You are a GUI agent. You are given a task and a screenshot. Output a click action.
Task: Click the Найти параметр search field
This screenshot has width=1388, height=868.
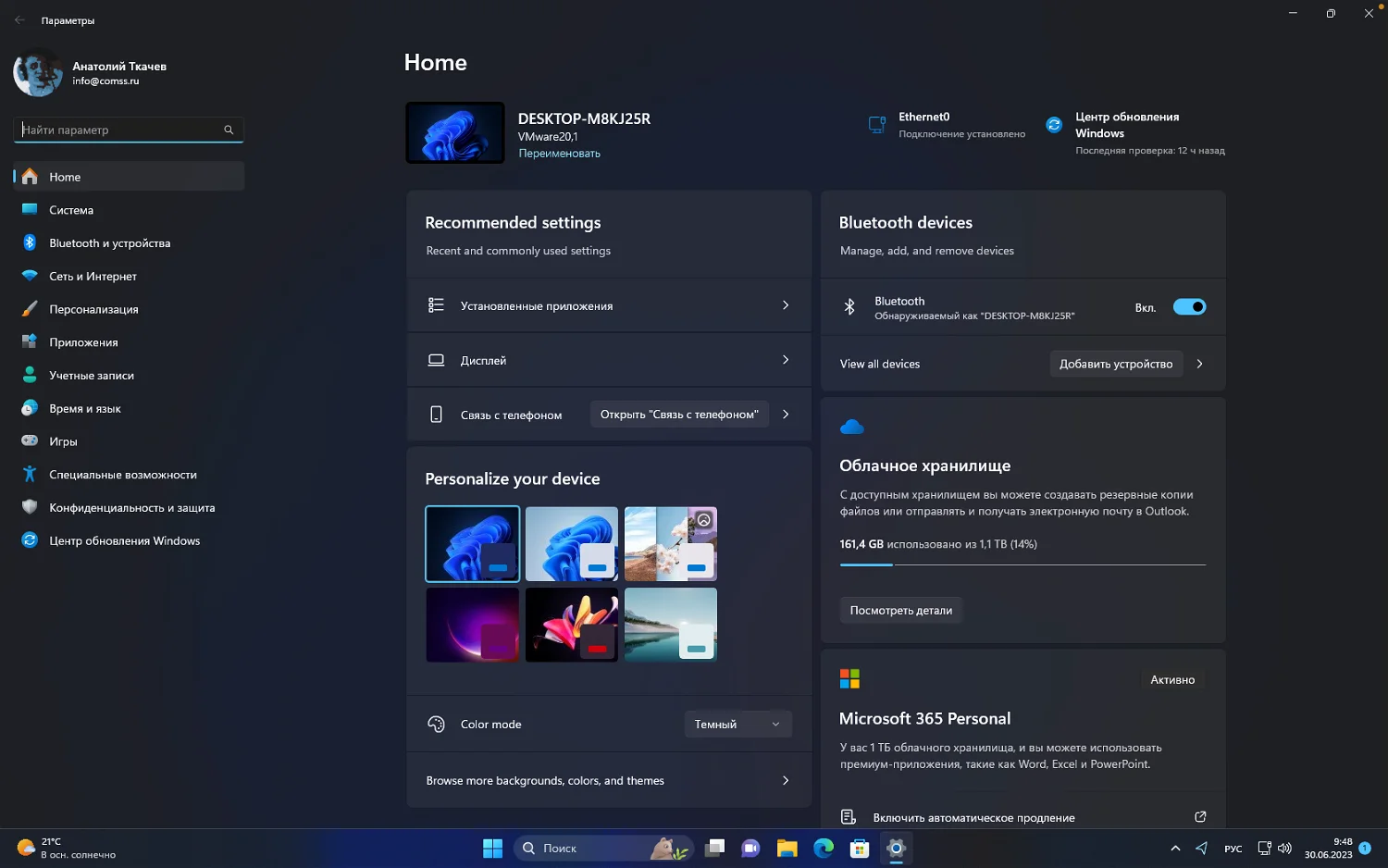(x=120, y=130)
